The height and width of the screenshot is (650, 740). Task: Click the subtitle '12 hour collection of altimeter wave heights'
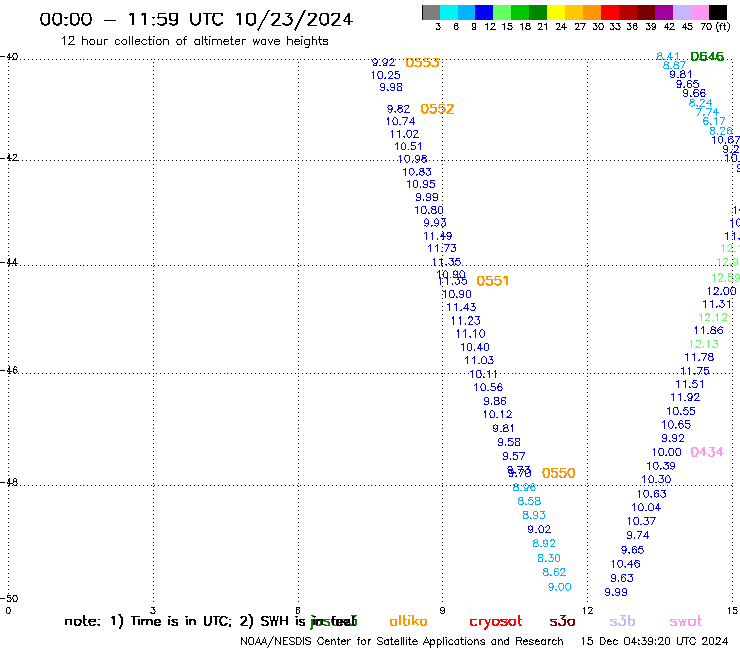(x=194, y=41)
